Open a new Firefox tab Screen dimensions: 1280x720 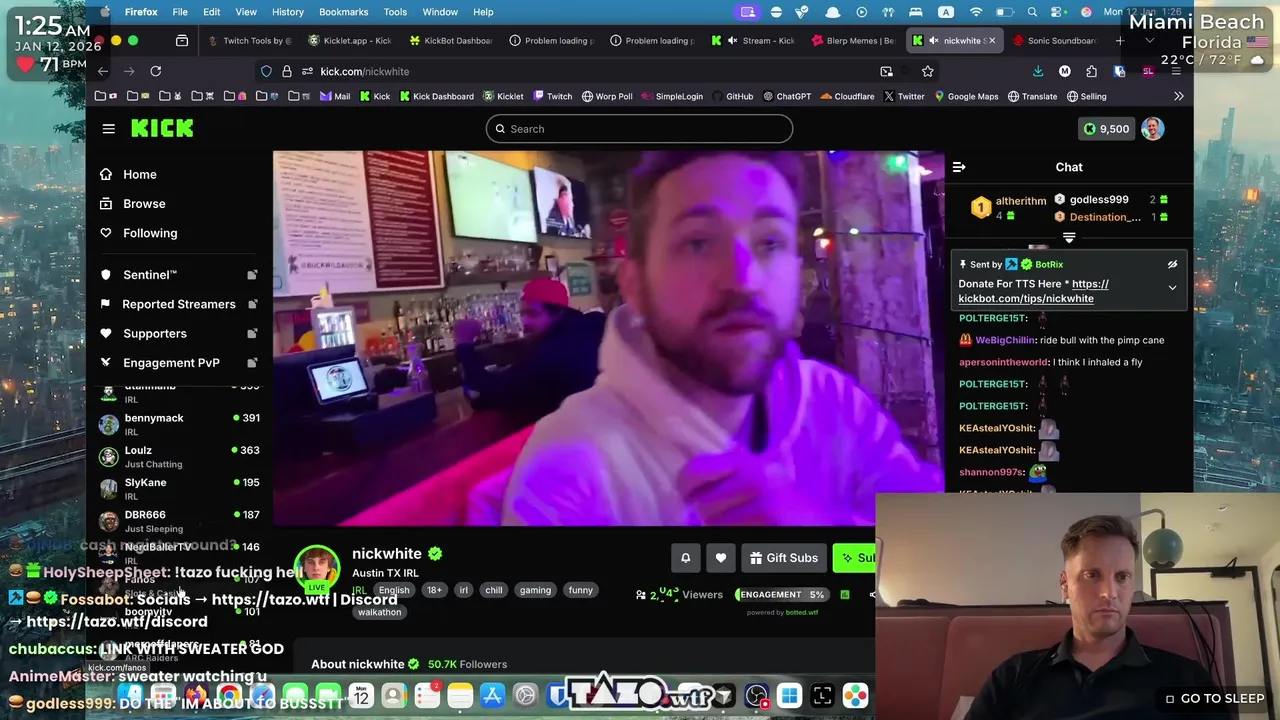[1119, 41]
